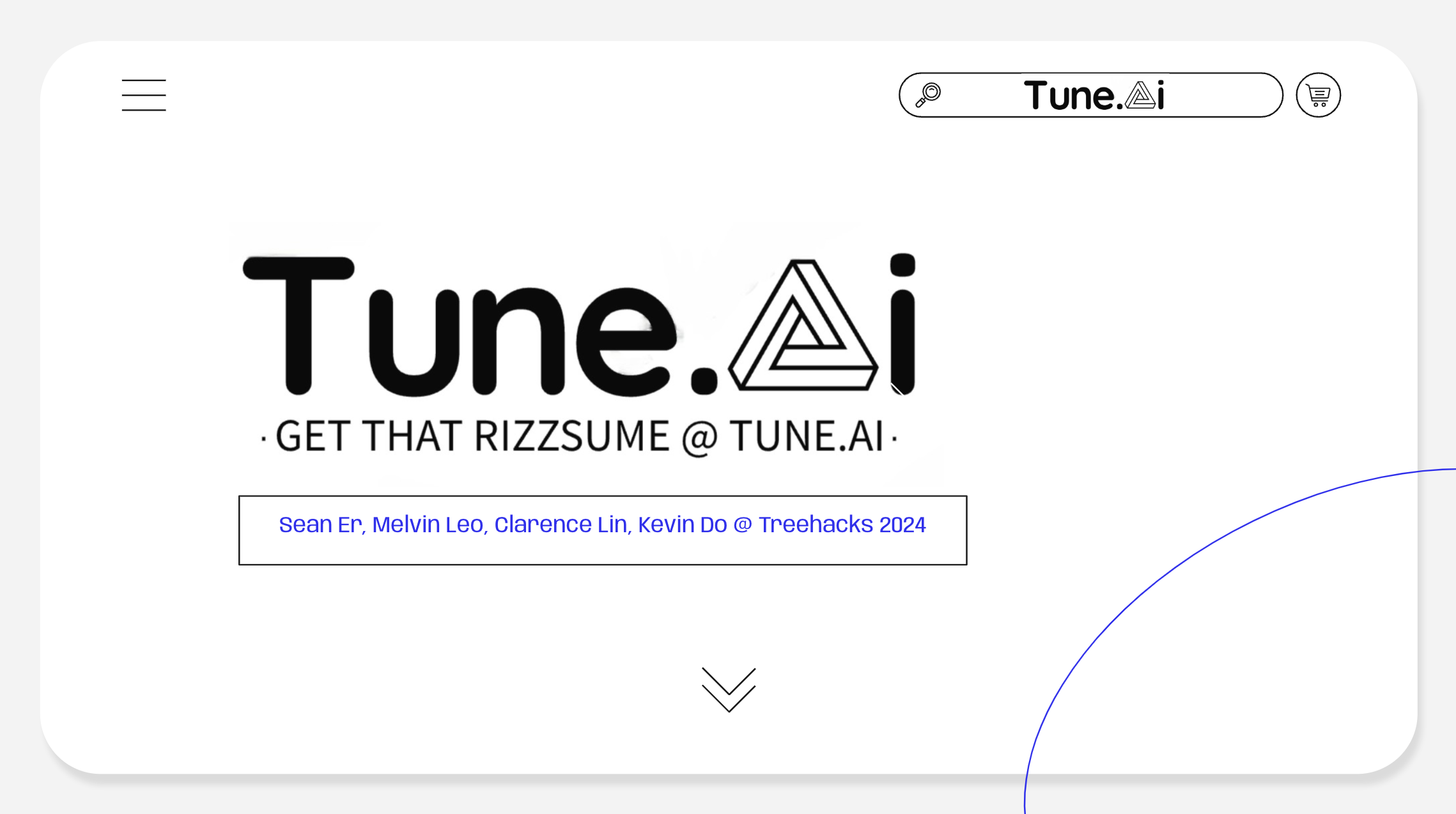Screen dimensions: 1456x814
Task: Click "@ TUNE.AI" in the tagline
Action: coord(782,437)
